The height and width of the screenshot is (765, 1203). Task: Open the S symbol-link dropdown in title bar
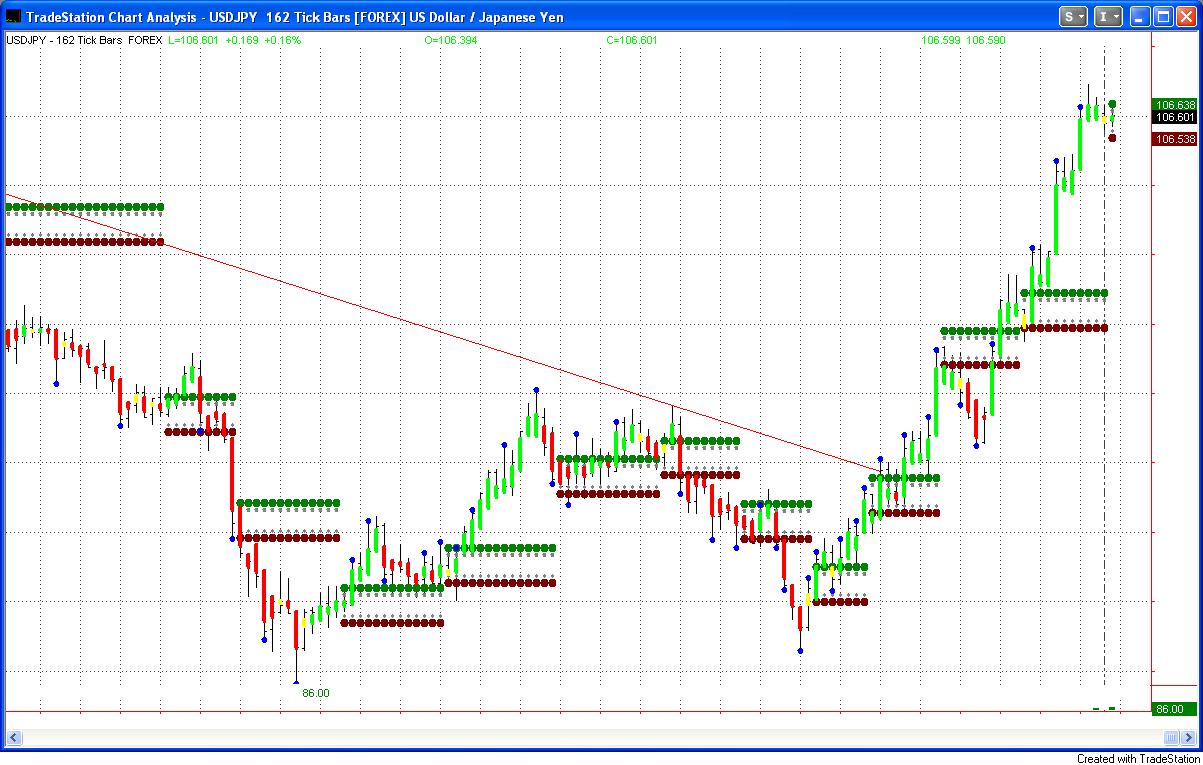click(1074, 17)
